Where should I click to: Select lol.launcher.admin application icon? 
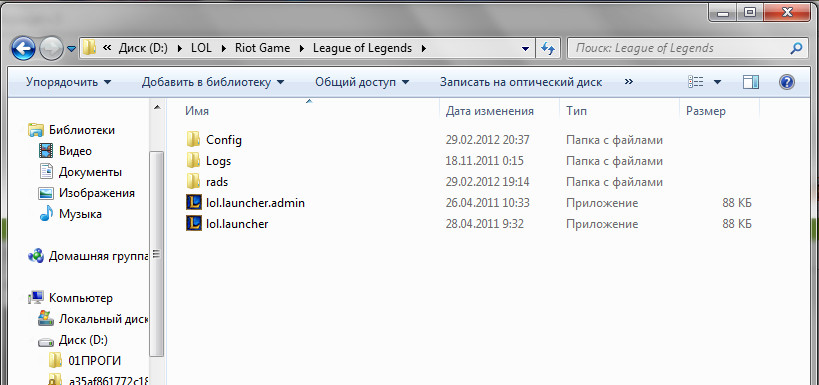point(194,203)
